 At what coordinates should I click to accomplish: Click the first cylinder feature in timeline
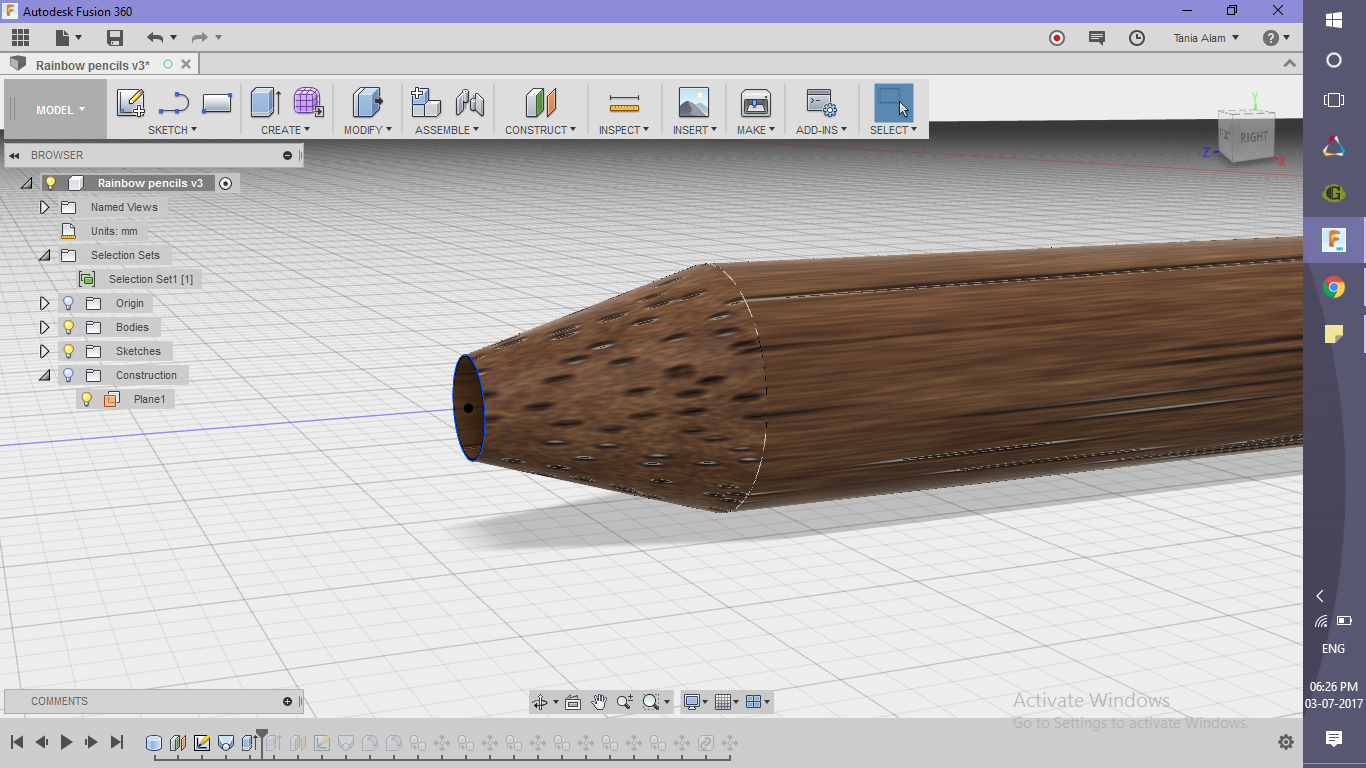click(x=154, y=743)
